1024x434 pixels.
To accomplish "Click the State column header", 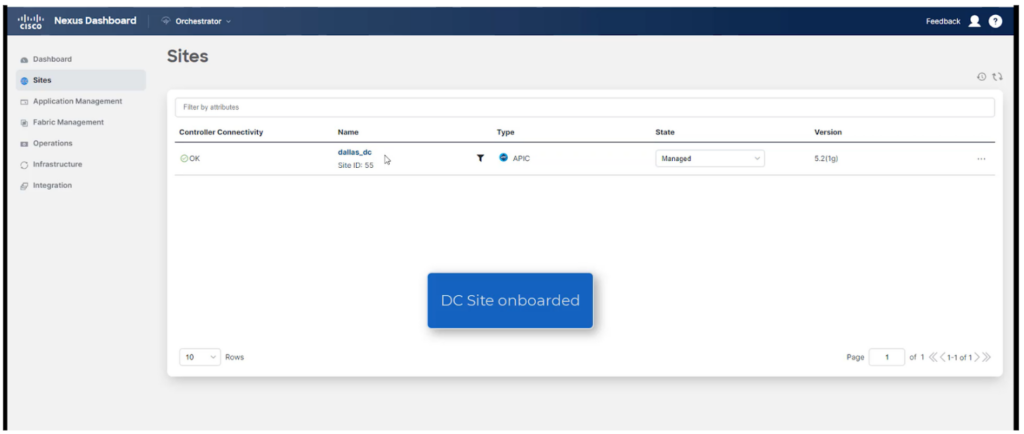I will [665, 132].
